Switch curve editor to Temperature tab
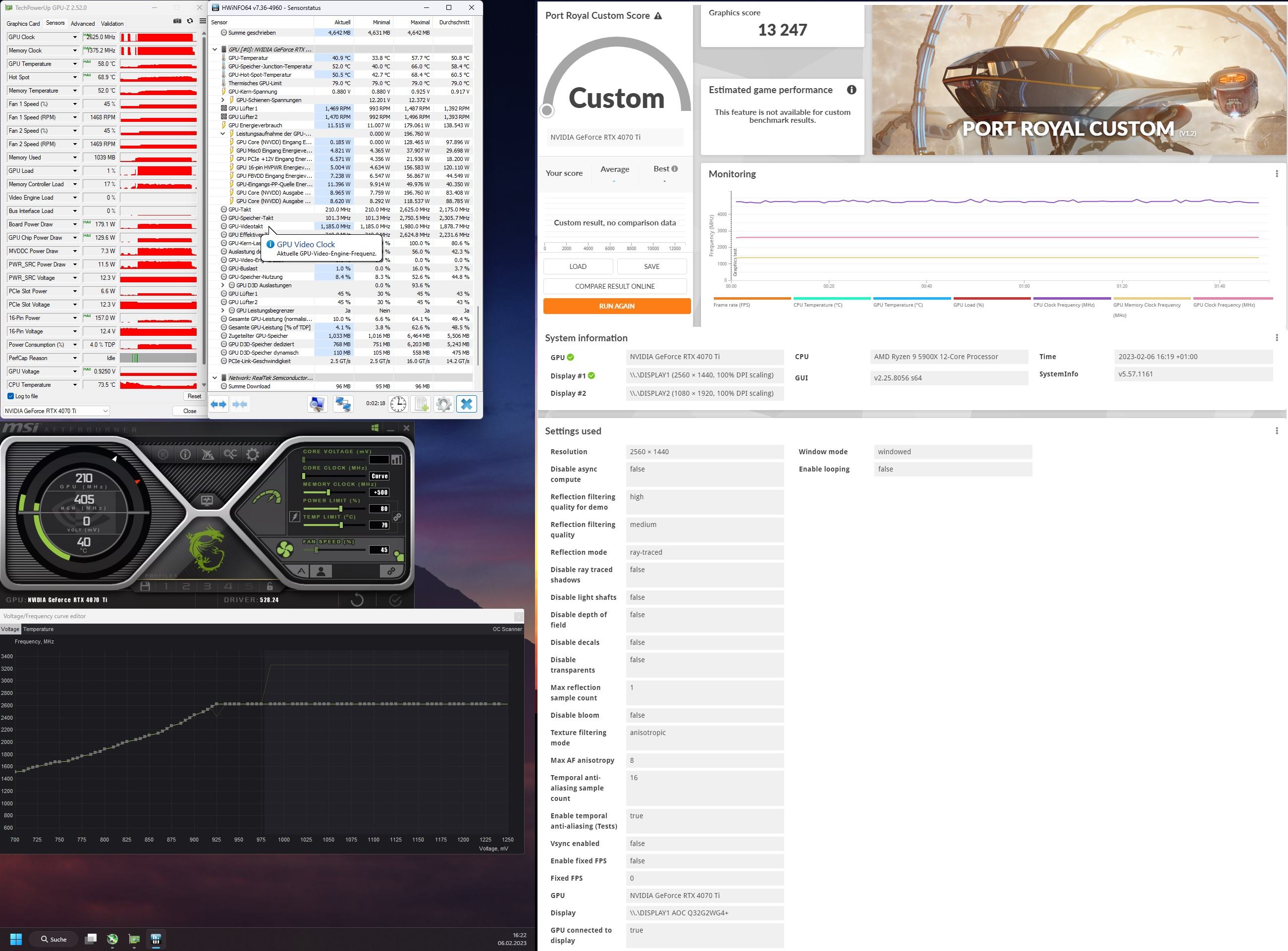Screen dimensions: 1288x951 pyautogui.click(x=38, y=629)
